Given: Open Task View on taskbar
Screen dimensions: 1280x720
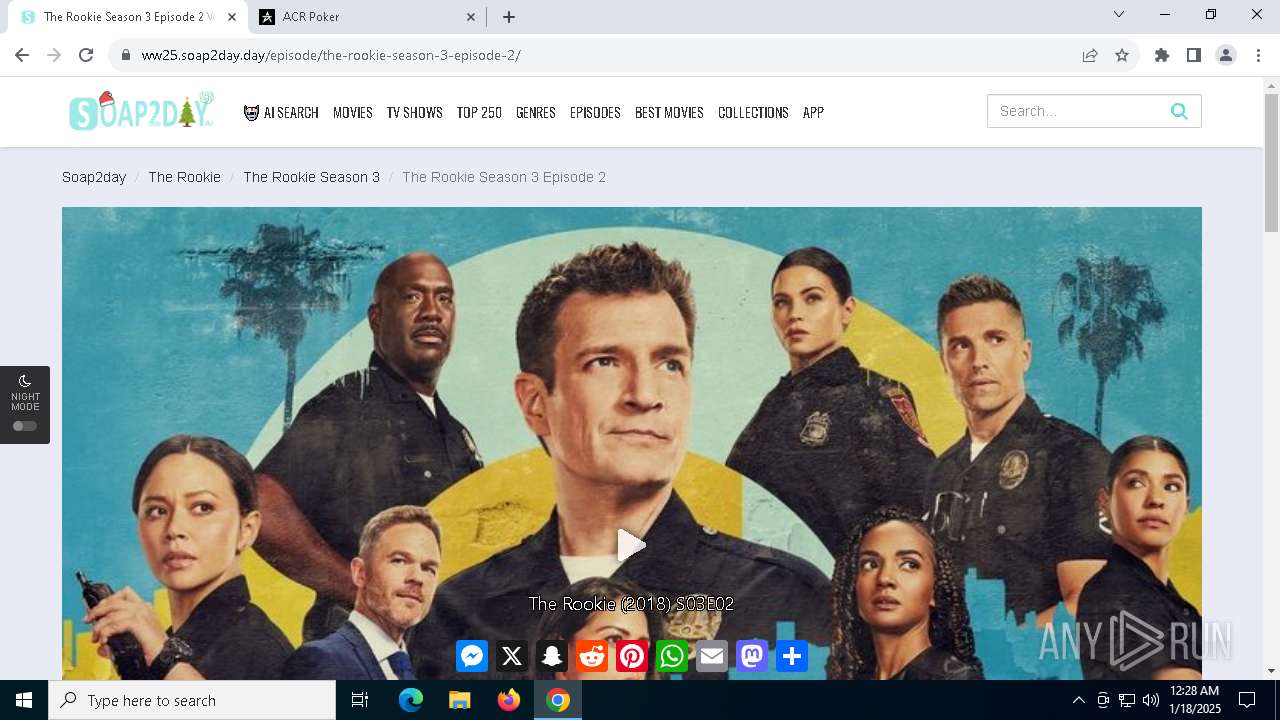Looking at the screenshot, I should coord(360,700).
